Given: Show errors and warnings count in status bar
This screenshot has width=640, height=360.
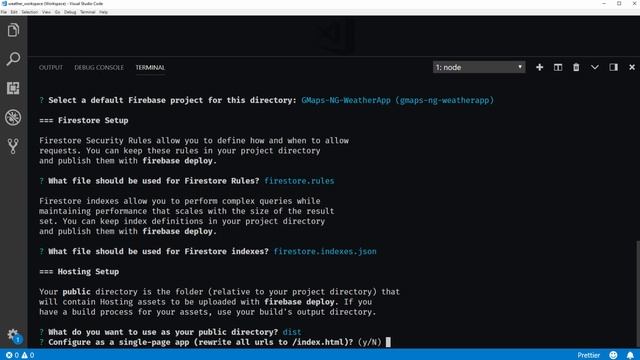Looking at the screenshot, I should (x=20, y=355).
